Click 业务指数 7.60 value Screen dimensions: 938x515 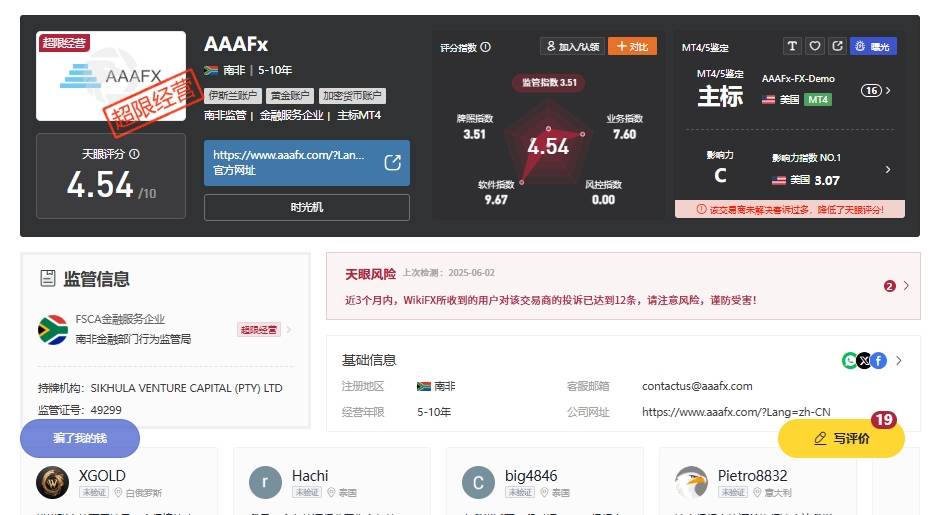pyautogui.click(x=625, y=134)
